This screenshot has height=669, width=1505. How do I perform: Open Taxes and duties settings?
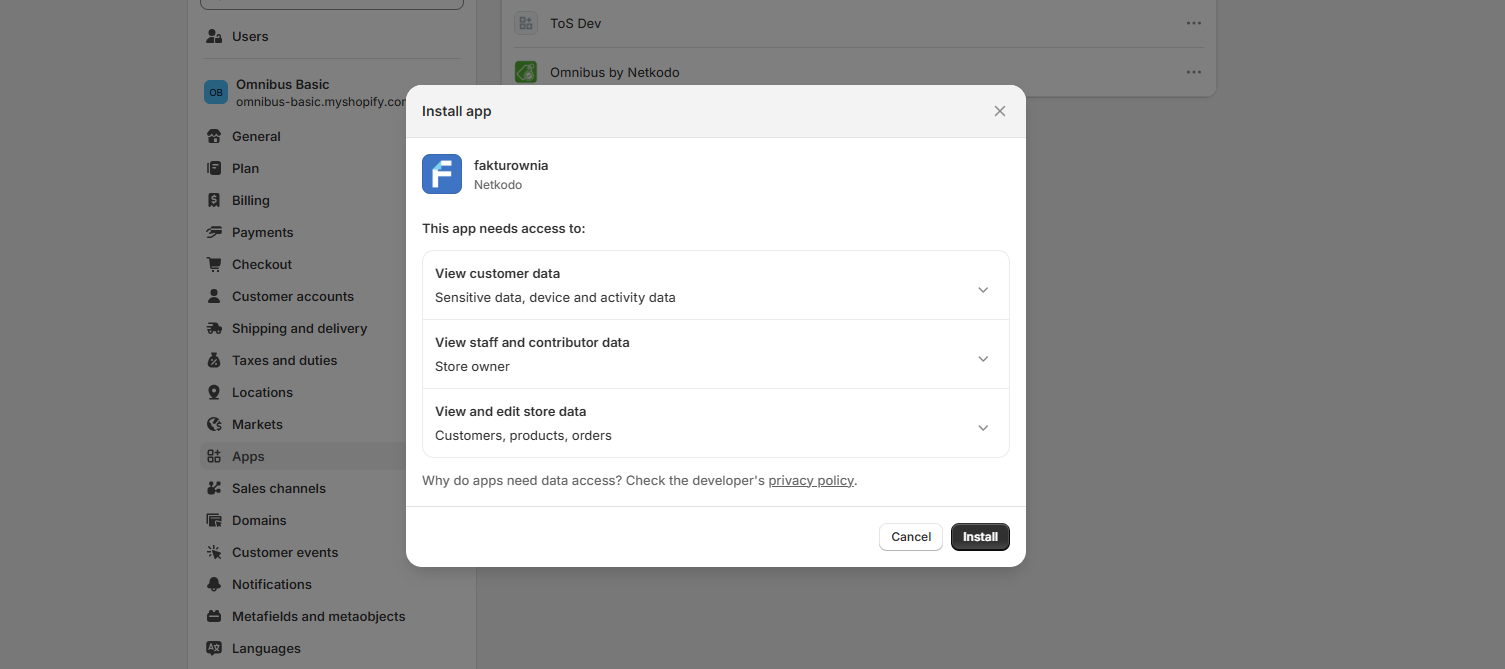tap(285, 360)
